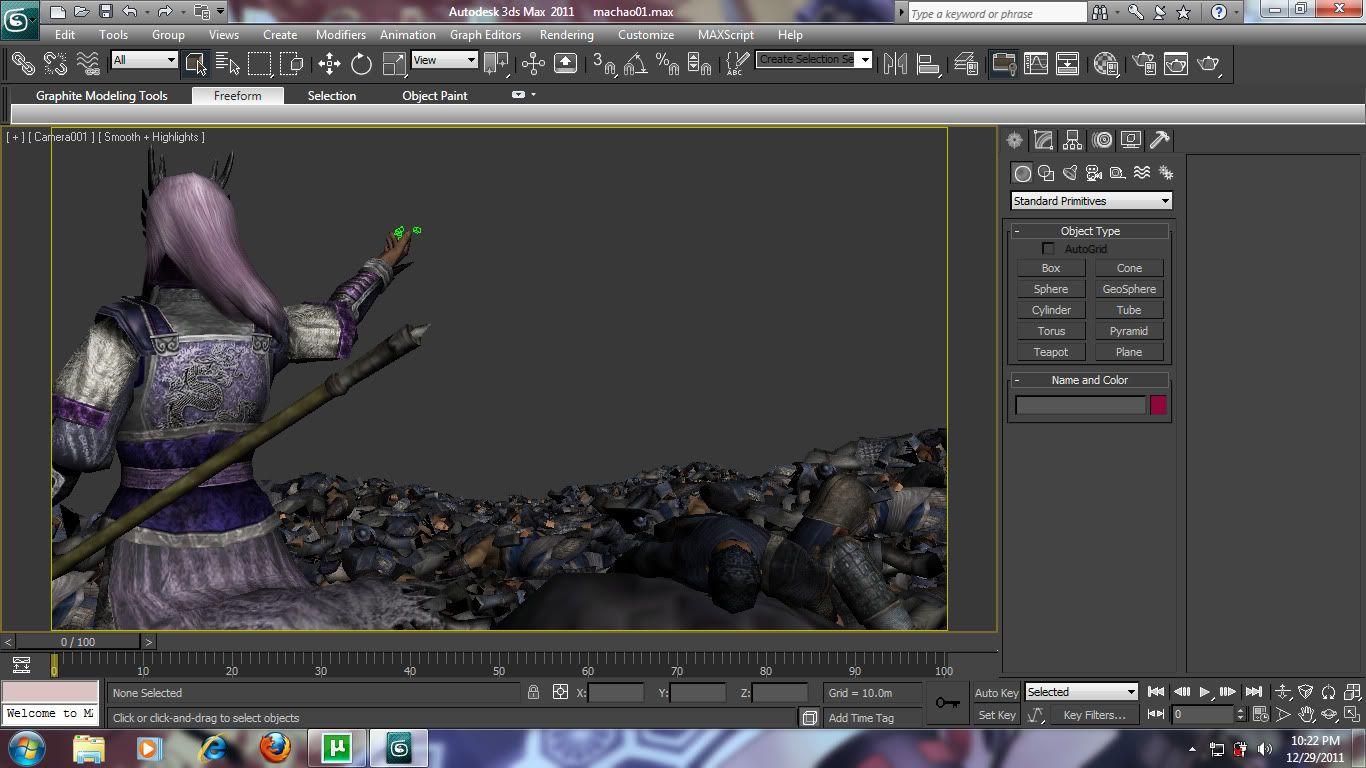Switch to Graphite Modeling Tools tab
This screenshot has width=1366, height=768.
click(x=102, y=96)
